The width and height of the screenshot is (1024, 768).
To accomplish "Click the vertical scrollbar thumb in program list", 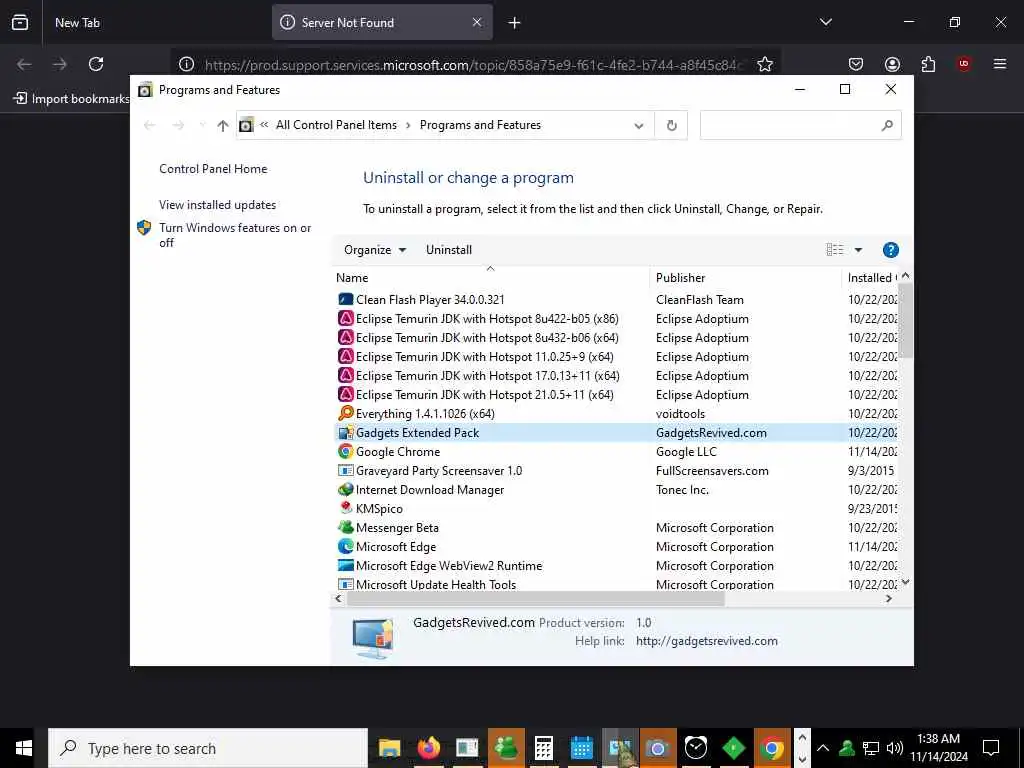I will tap(905, 321).
